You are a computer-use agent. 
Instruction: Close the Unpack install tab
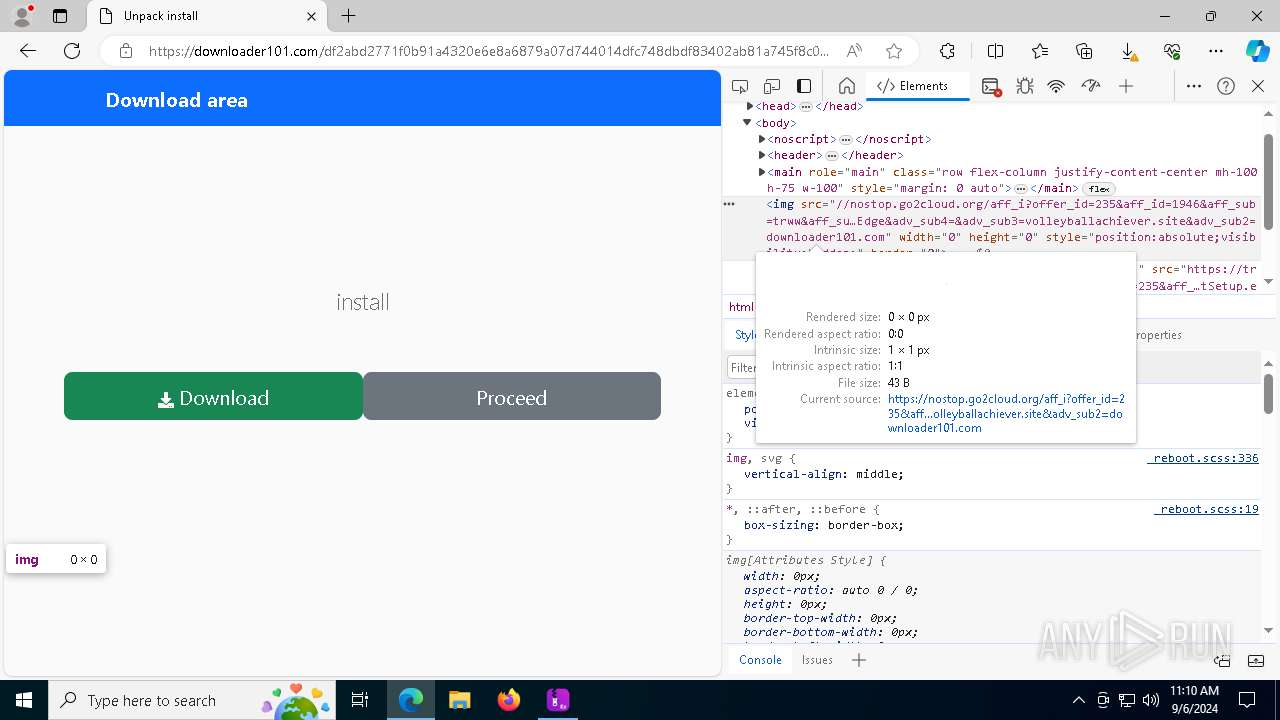click(311, 16)
